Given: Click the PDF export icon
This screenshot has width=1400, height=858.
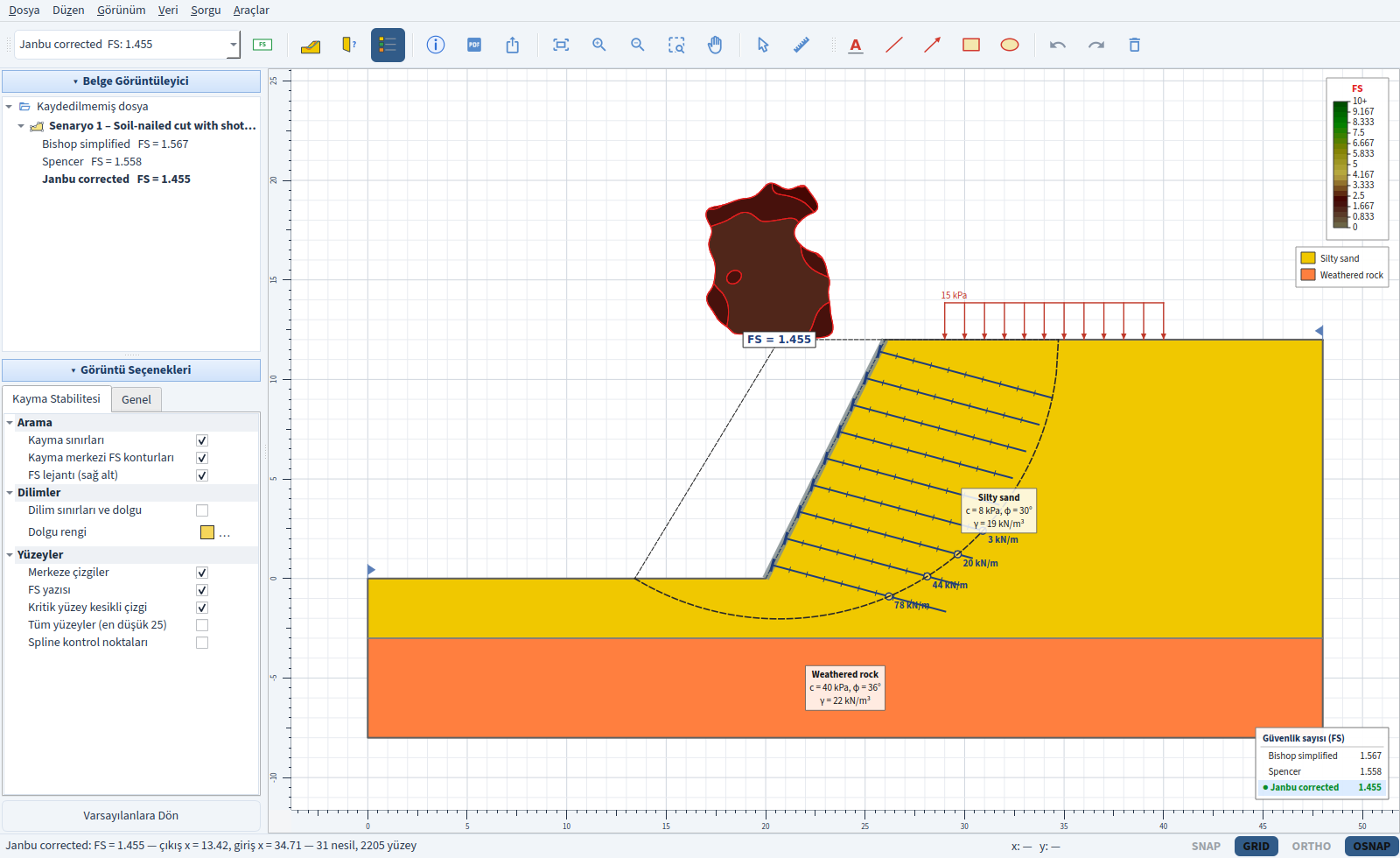Looking at the screenshot, I should [474, 45].
